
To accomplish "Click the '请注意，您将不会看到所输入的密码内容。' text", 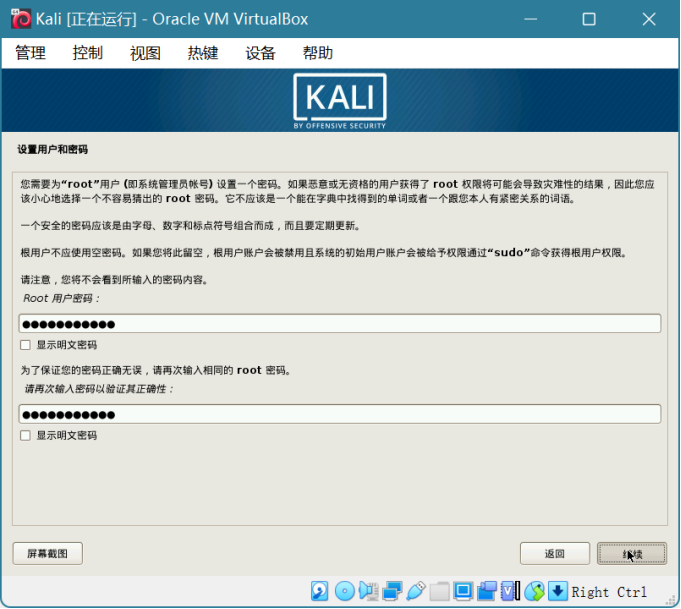I will [x=116, y=280].
